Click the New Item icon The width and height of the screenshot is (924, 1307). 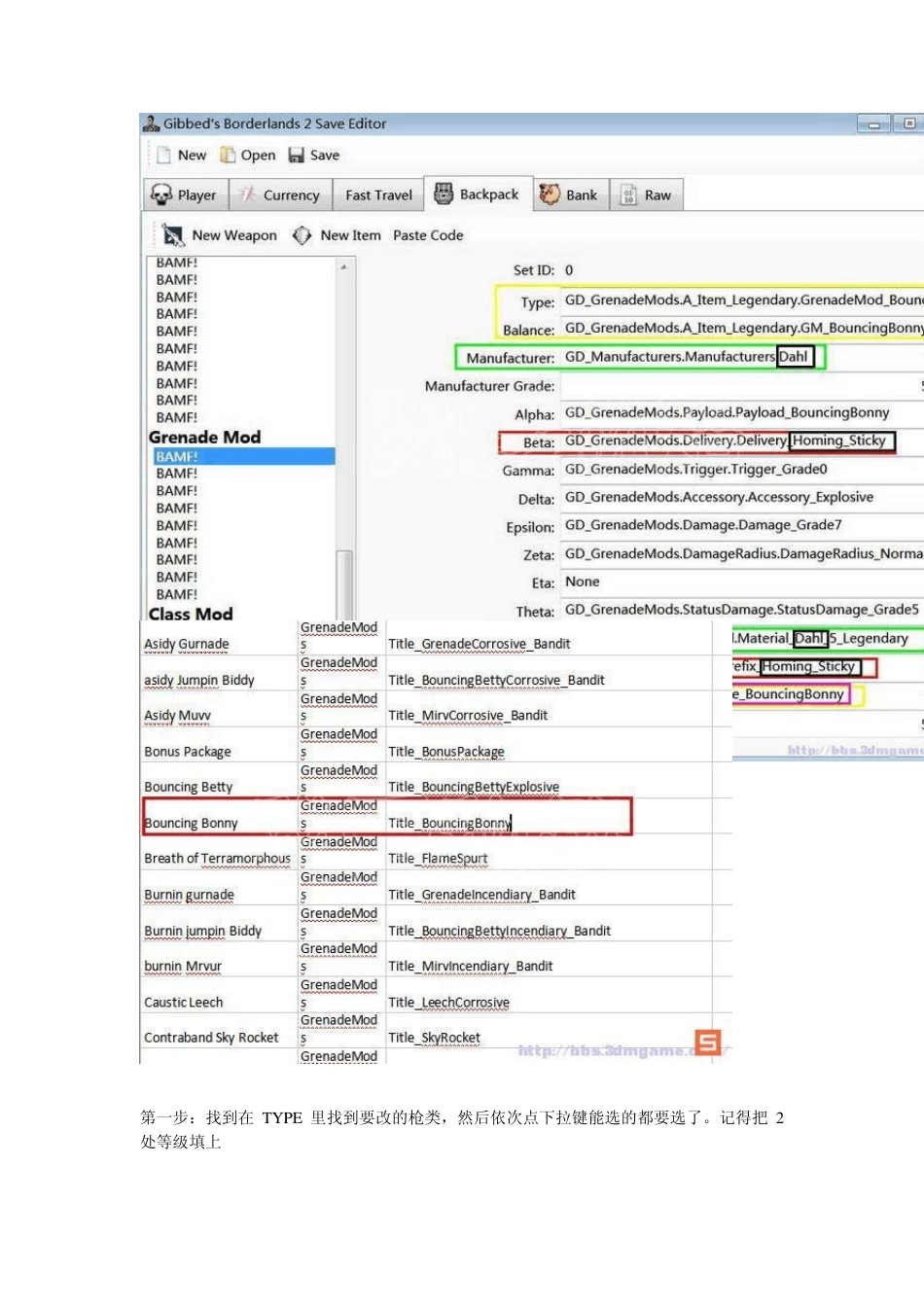[302, 235]
